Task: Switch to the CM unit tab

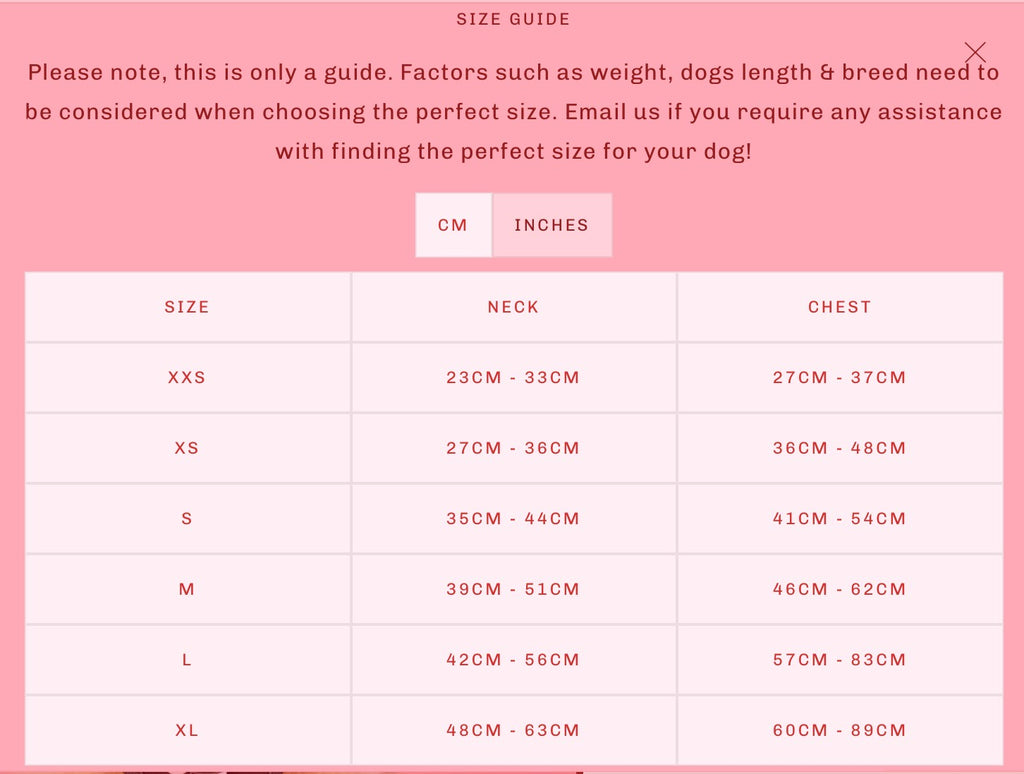Action: coord(453,225)
